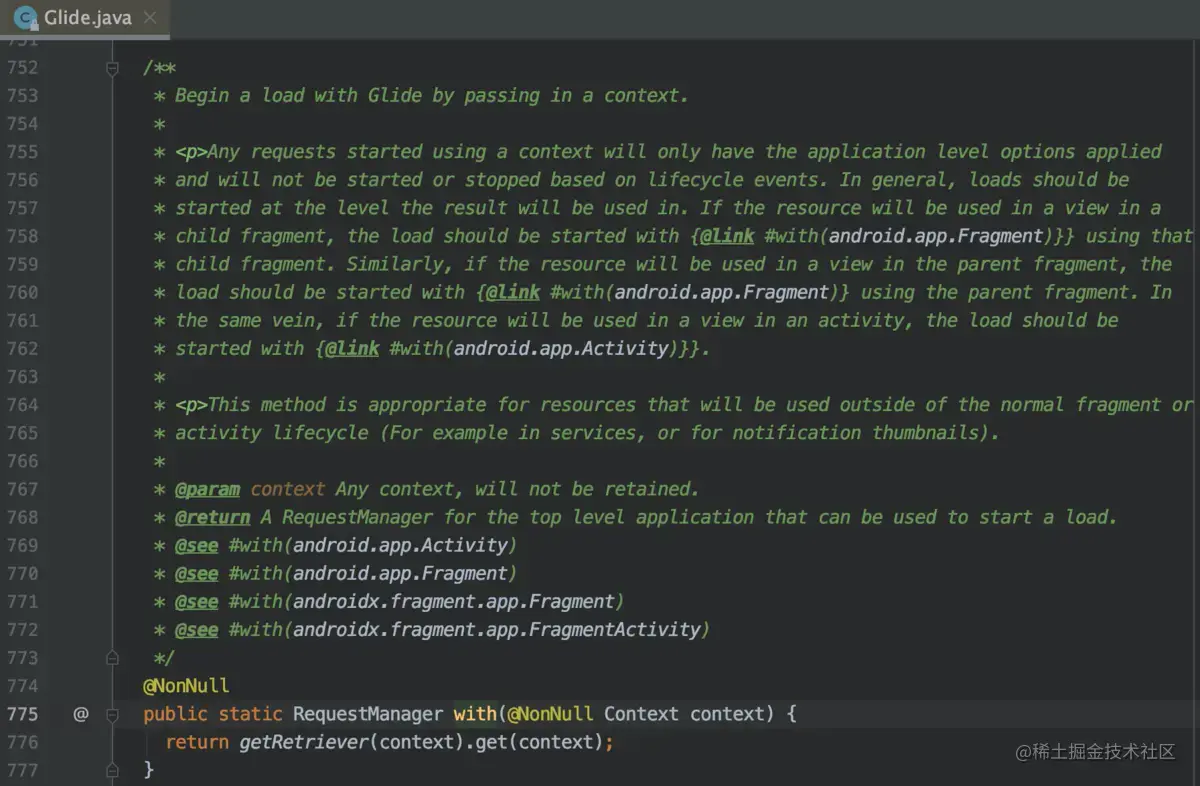Click the @NonNull annotation on line 774

(186, 686)
